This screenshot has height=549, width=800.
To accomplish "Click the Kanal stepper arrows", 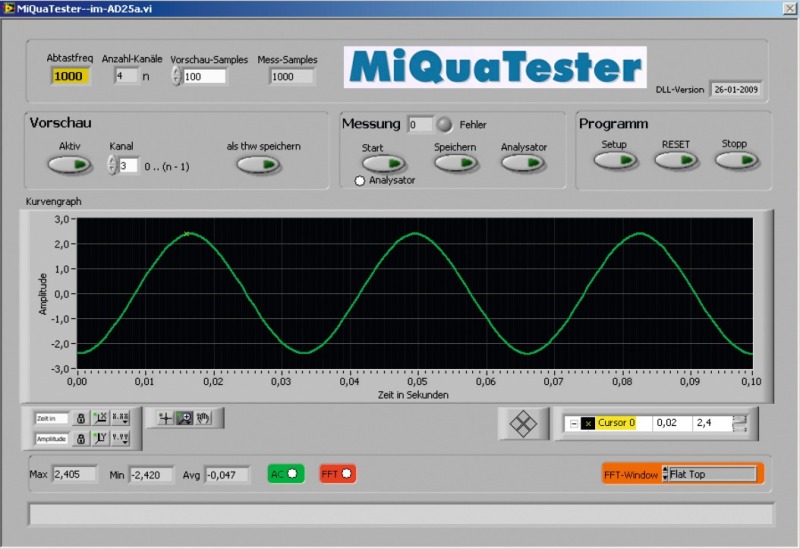I will pyautogui.click(x=111, y=166).
